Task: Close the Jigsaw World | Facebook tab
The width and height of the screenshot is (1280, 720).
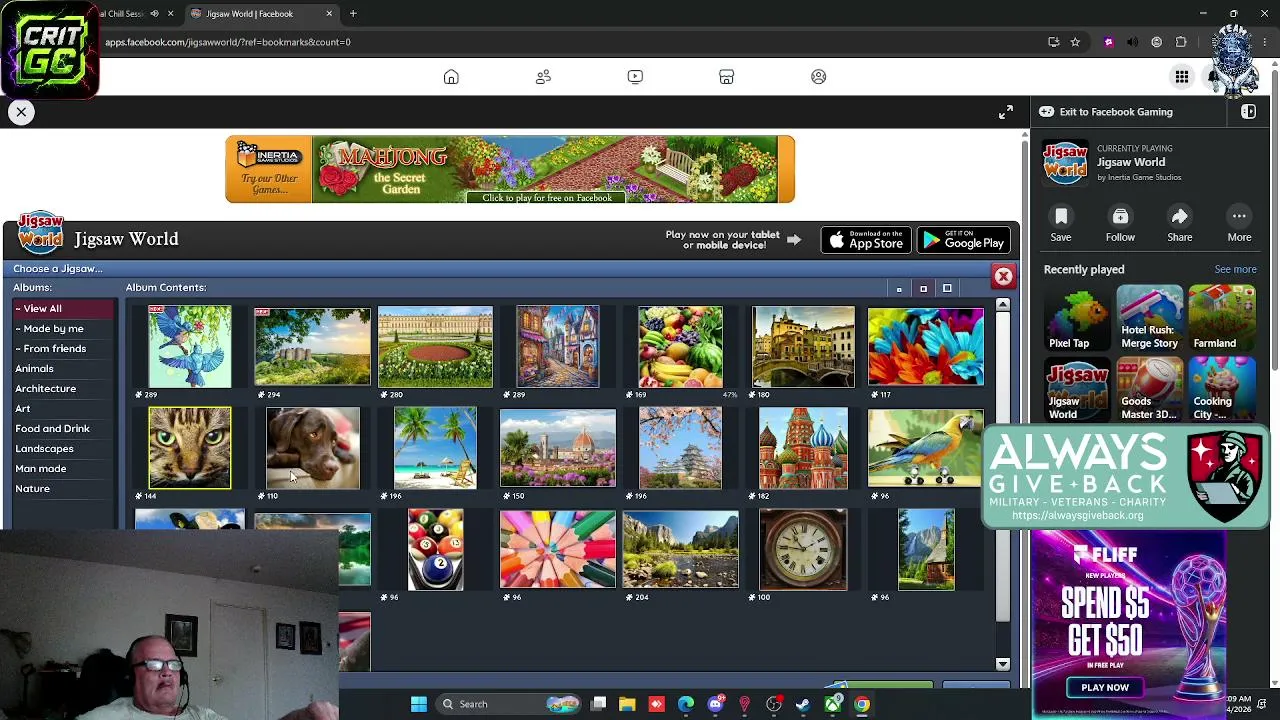Action: click(329, 14)
